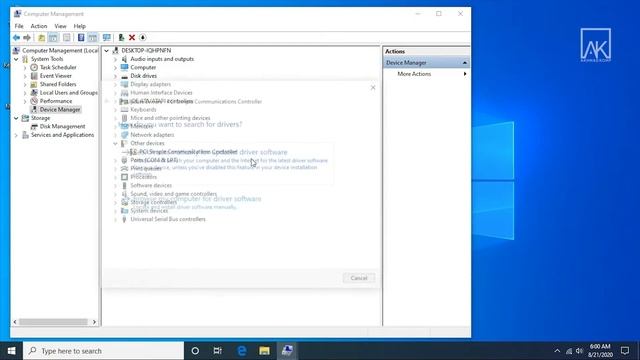
Task: Open the File menu
Action: pyautogui.click(x=19, y=26)
